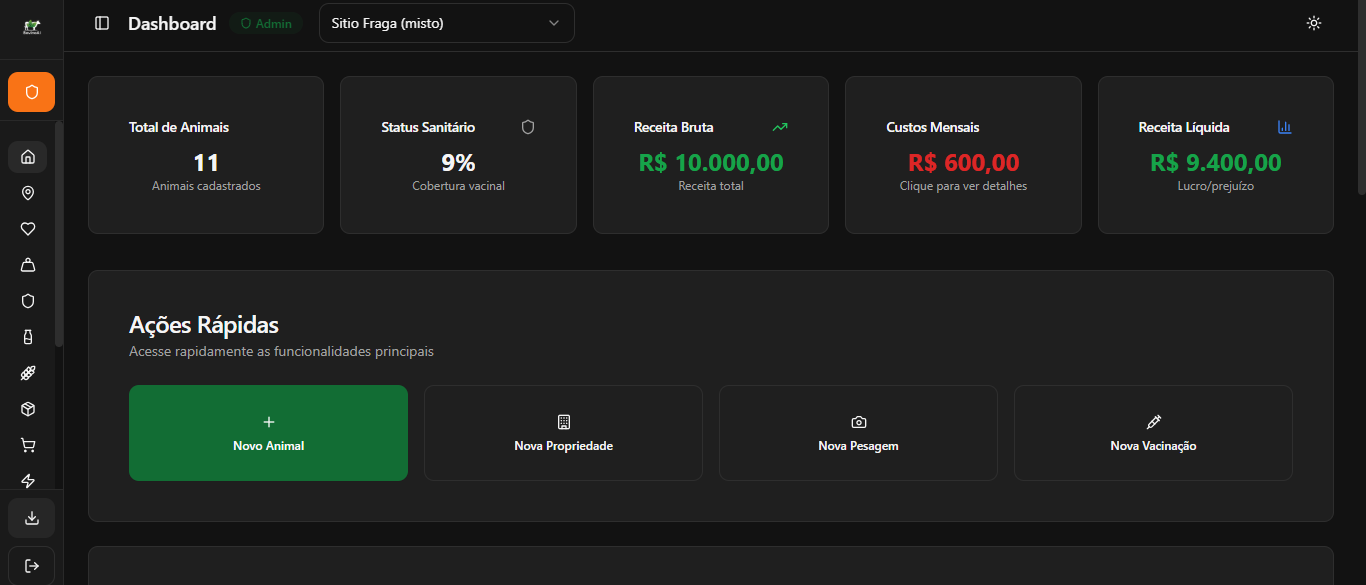Click the lightning bolt sidebar icon

coord(28,481)
